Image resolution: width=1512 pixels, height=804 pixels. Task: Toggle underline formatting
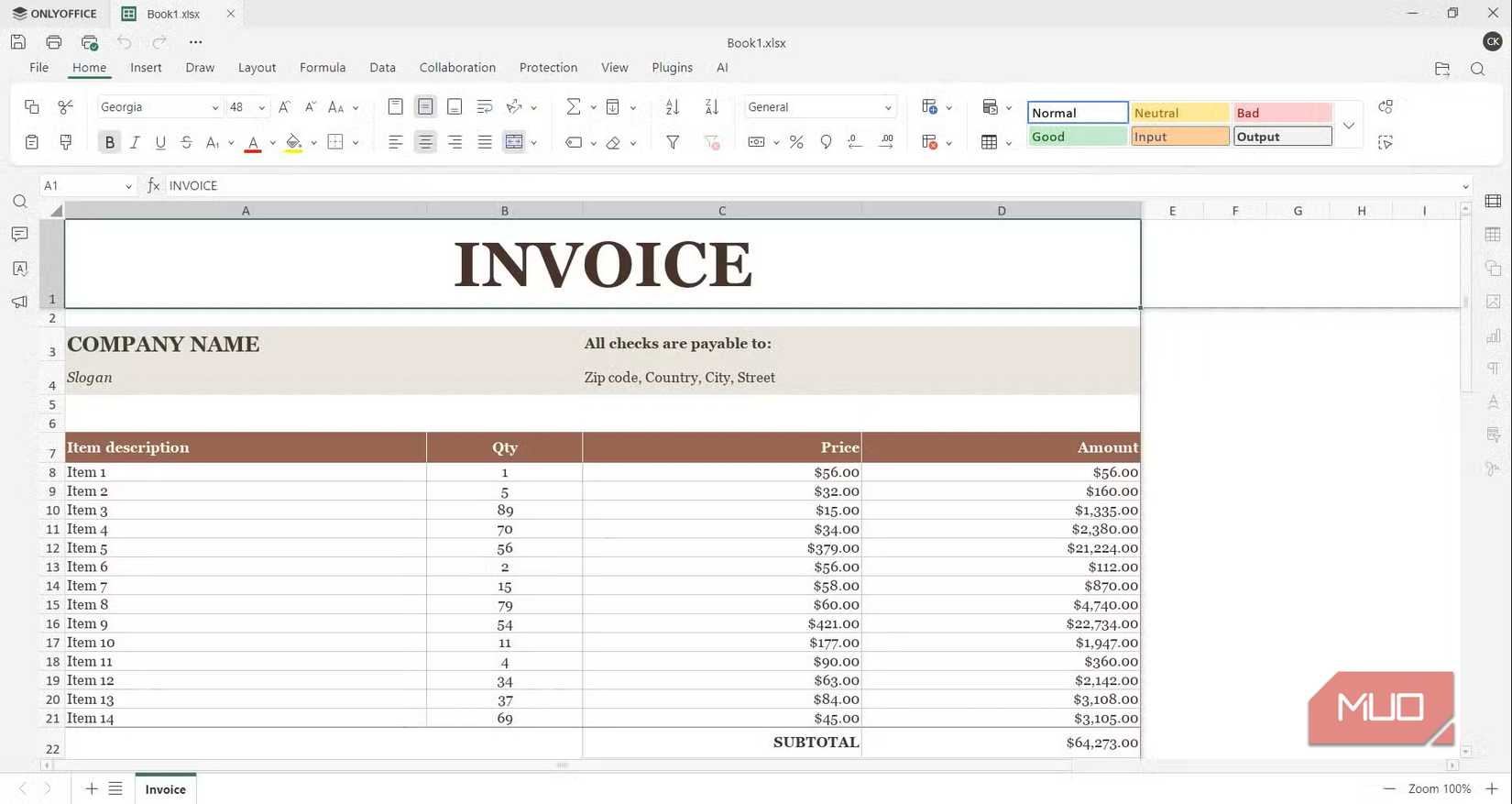tap(160, 142)
